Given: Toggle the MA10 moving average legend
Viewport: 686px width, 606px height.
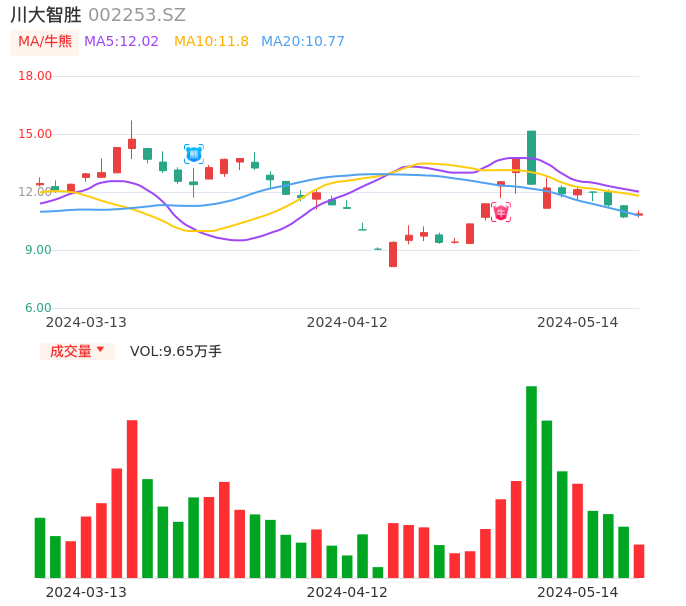Looking at the screenshot, I should click(211, 41).
